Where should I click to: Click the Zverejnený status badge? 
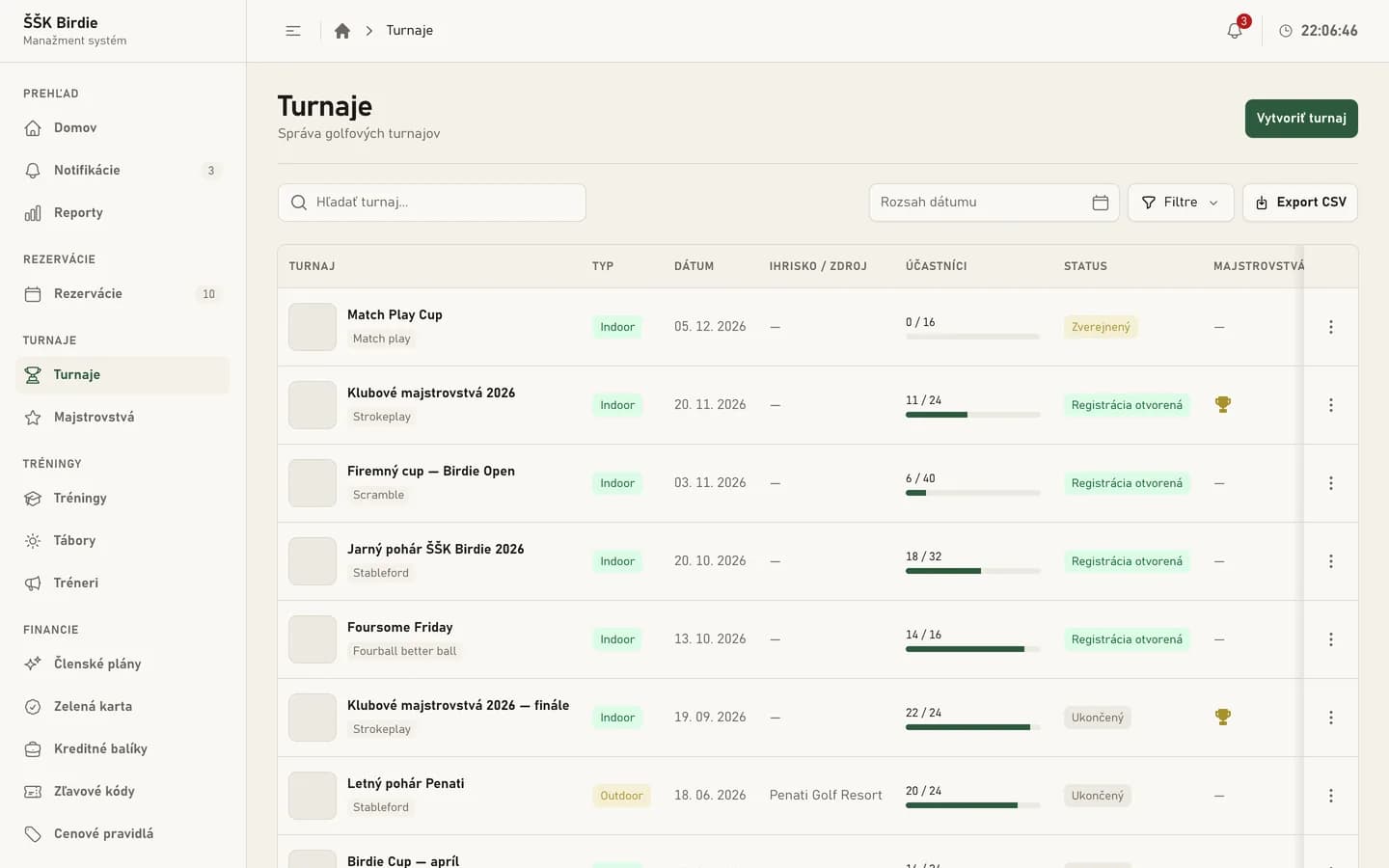coord(1101,328)
